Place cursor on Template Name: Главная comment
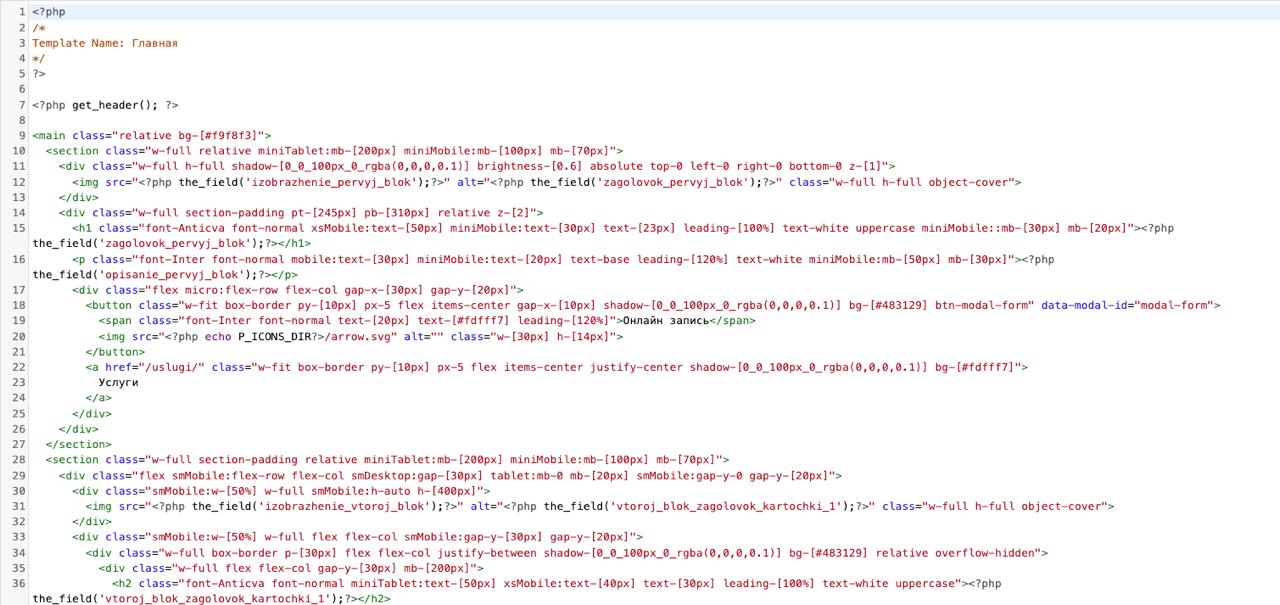Screen dimensions: 1280x605 click(104, 43)
